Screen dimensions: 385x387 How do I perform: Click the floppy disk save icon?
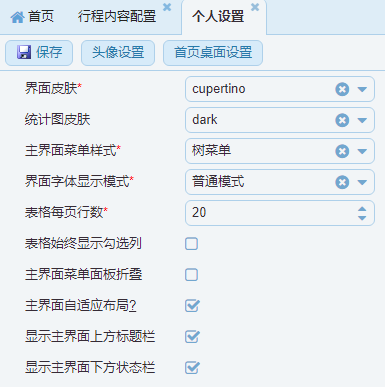pos(24,52)
